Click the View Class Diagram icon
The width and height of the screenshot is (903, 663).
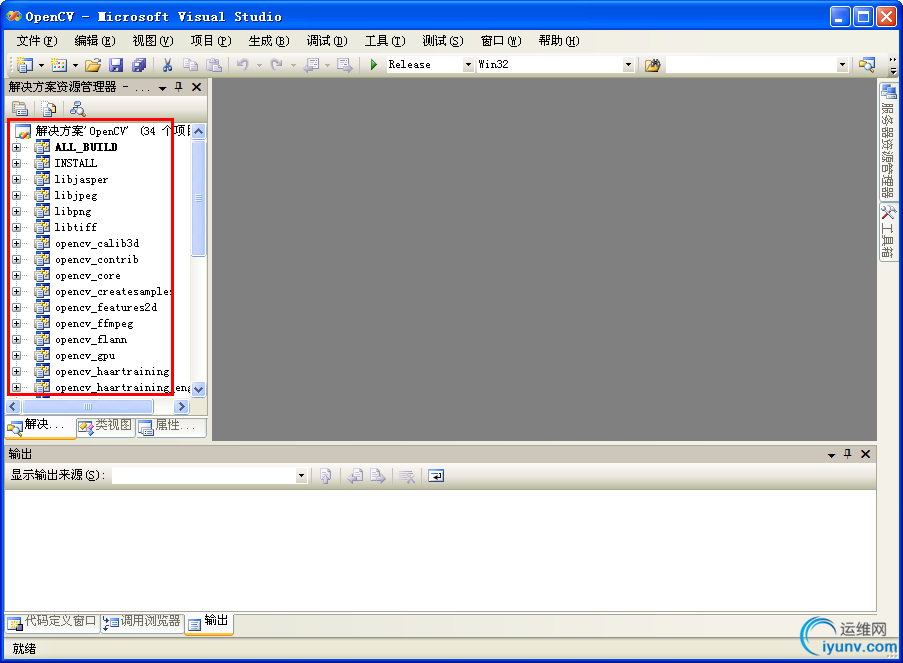[x=77, y=108]
